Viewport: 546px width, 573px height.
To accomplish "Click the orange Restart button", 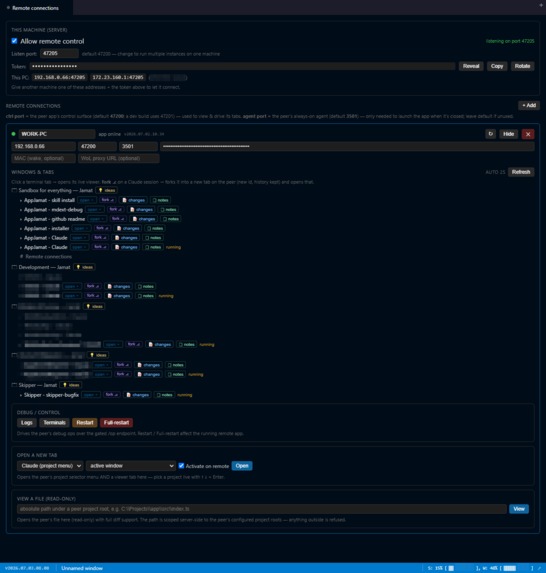I will point(85,423).
